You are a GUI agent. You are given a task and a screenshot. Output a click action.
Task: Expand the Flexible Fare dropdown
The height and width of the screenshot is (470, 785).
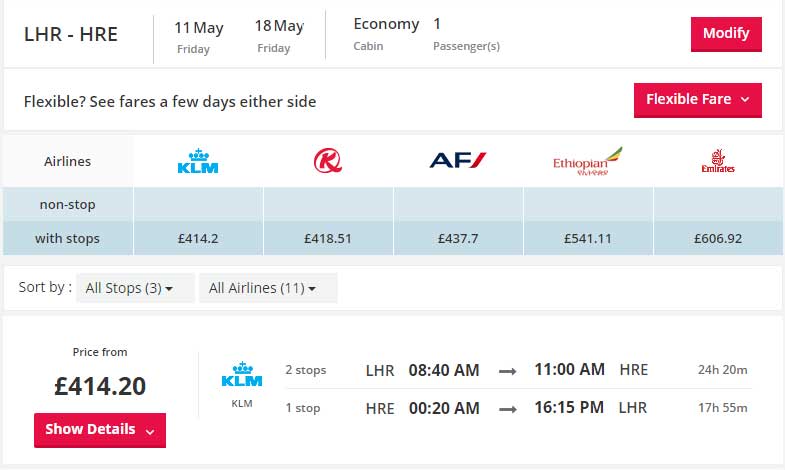(x=697, y=100)
